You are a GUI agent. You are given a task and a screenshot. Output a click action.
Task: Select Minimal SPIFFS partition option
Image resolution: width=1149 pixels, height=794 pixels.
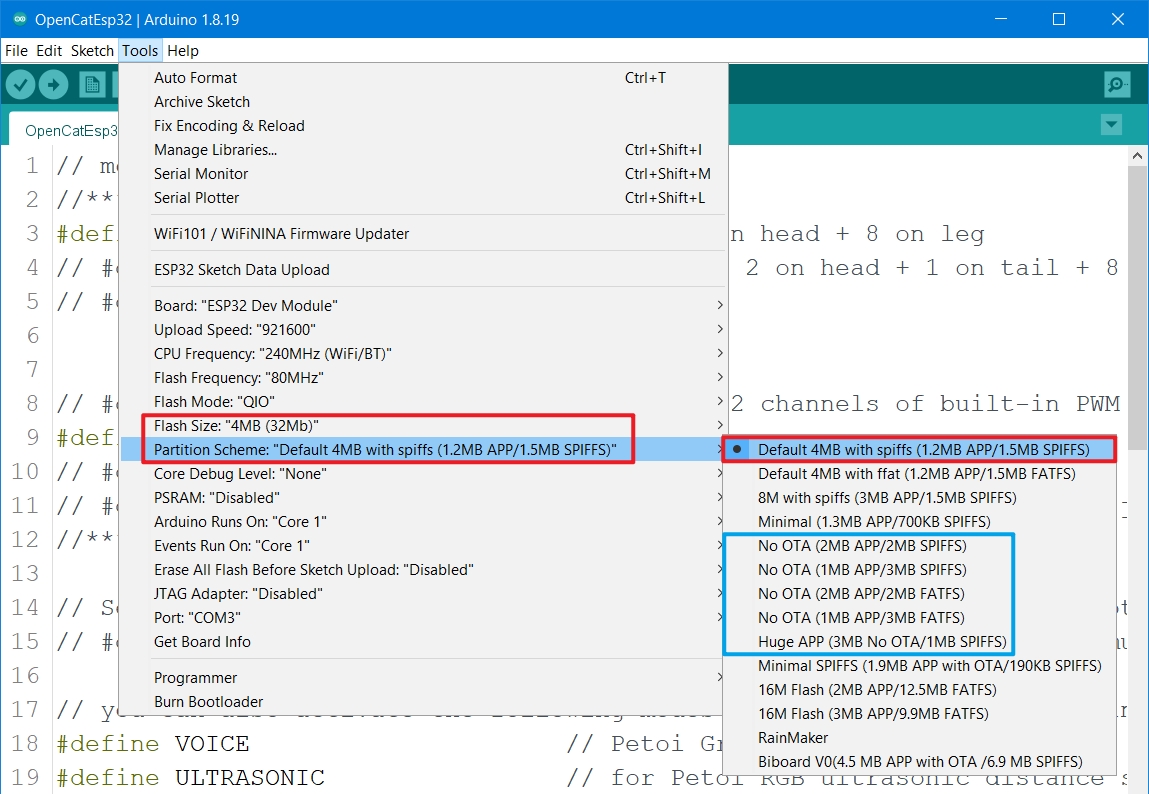929,666
